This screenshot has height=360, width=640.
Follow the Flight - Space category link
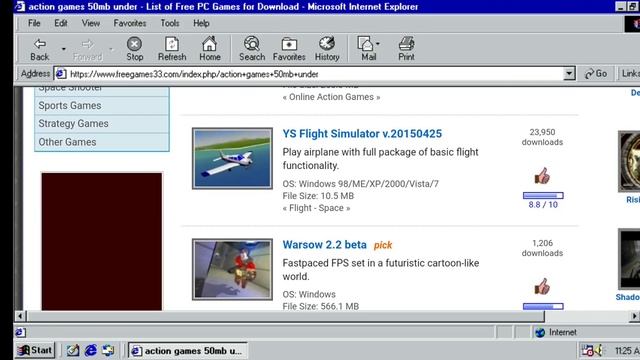[x=316, y=208]
